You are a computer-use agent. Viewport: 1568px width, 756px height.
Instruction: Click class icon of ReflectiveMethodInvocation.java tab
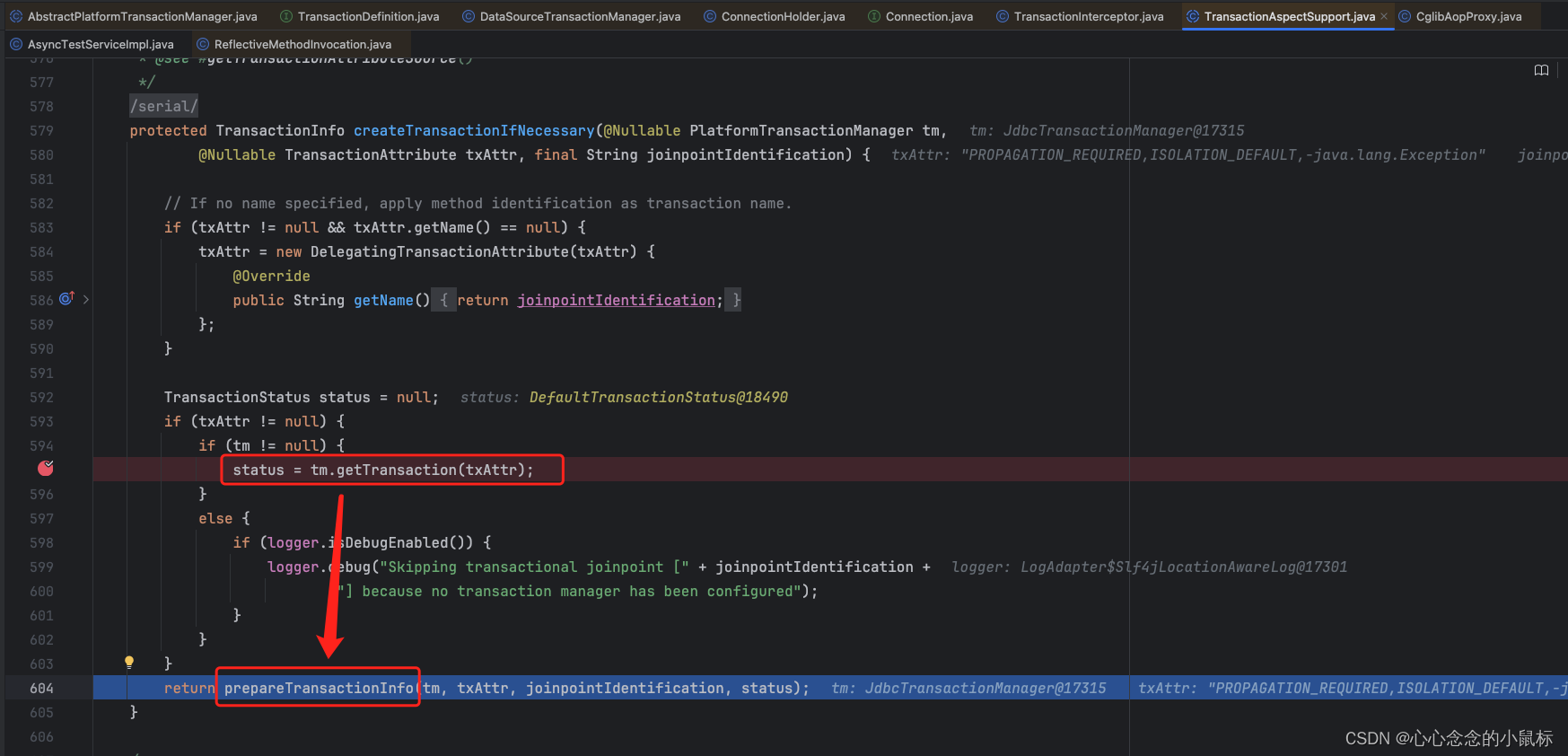[x=203, y=44]
